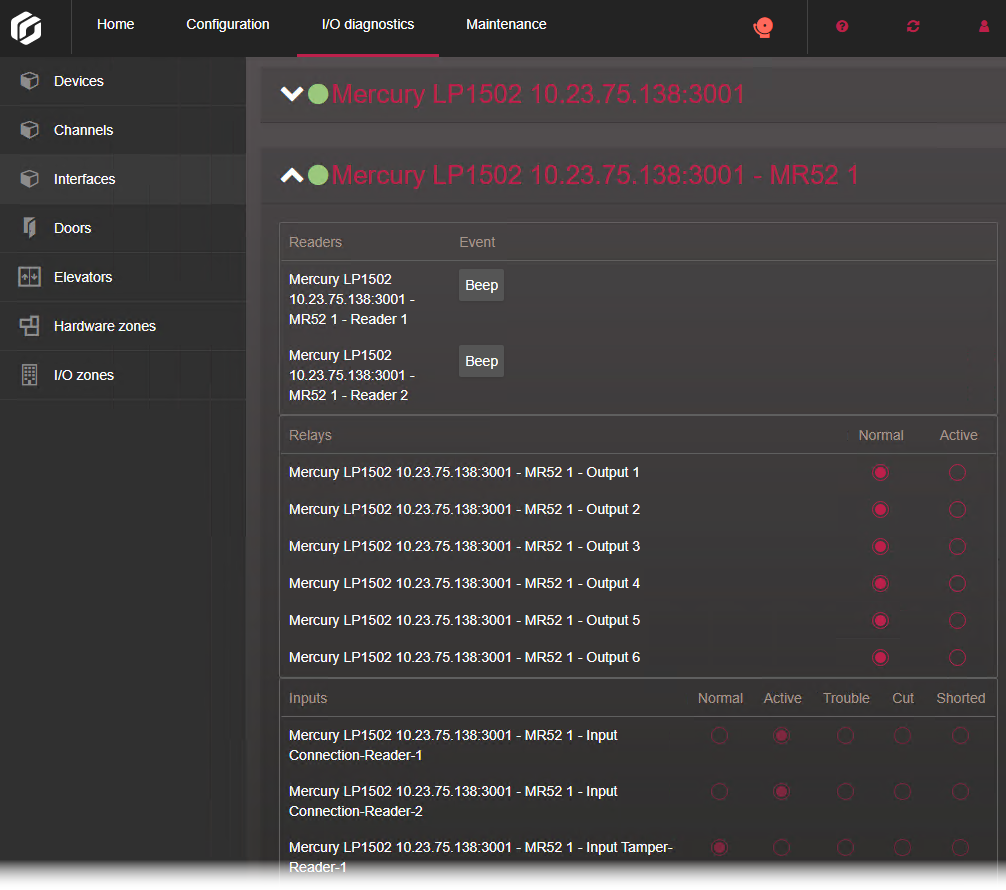
Task: Set Output 4 relay to Normal
Action: pos(880,584)
